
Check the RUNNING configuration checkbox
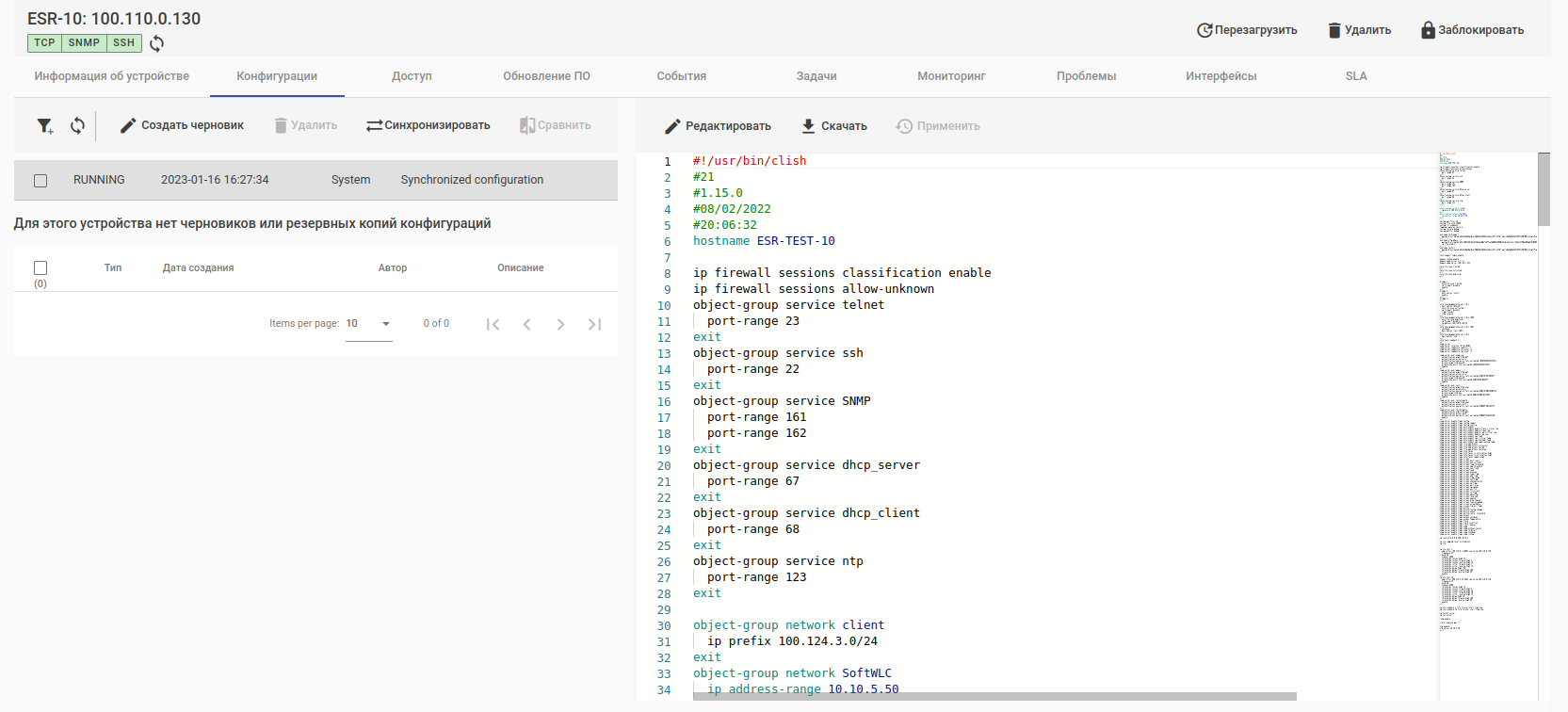point(40,180)
